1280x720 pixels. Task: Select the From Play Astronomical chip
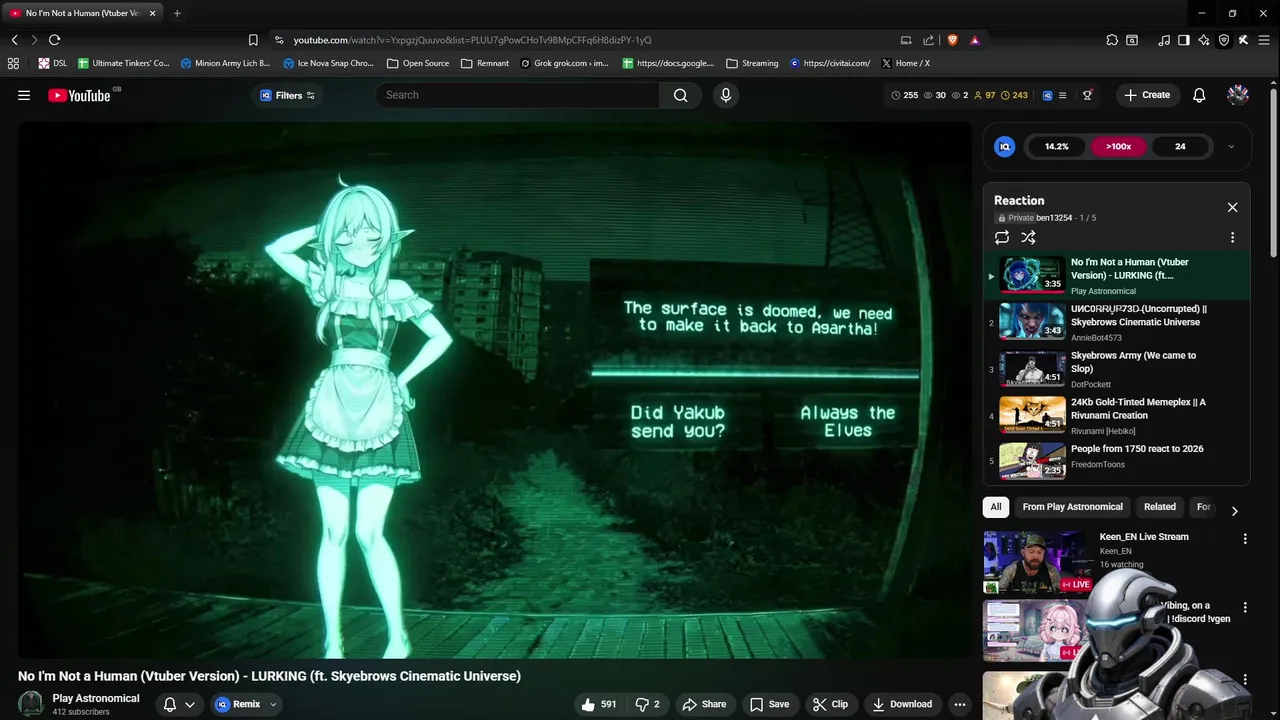(x=1072, y=507)
